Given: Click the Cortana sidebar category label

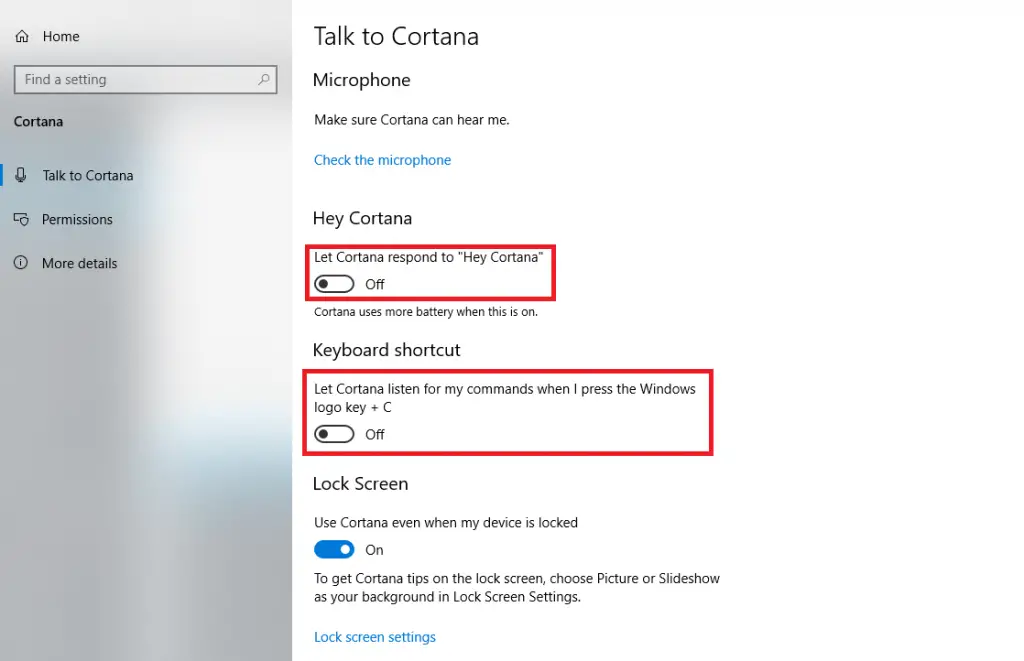Looking at the screenshot, I should pyautogui.click(x=39, y=121).
